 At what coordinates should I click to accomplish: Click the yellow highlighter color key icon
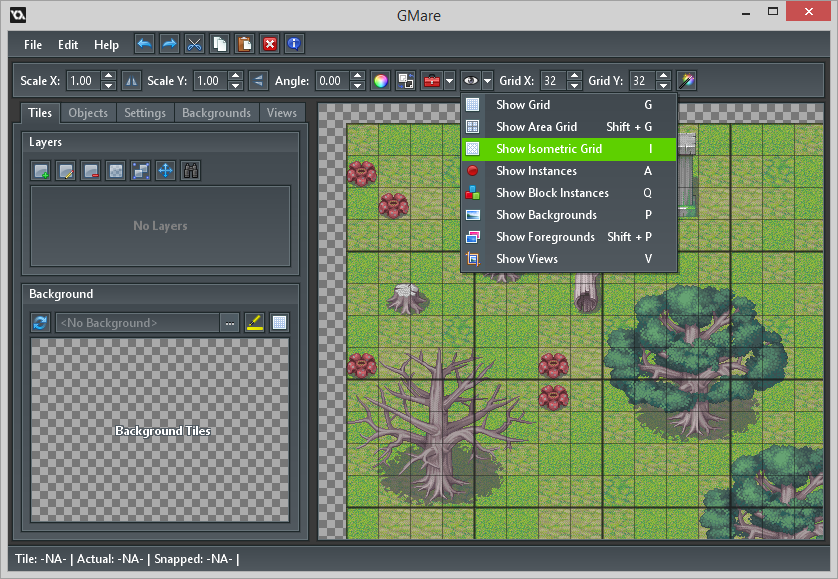coord(254,323)
